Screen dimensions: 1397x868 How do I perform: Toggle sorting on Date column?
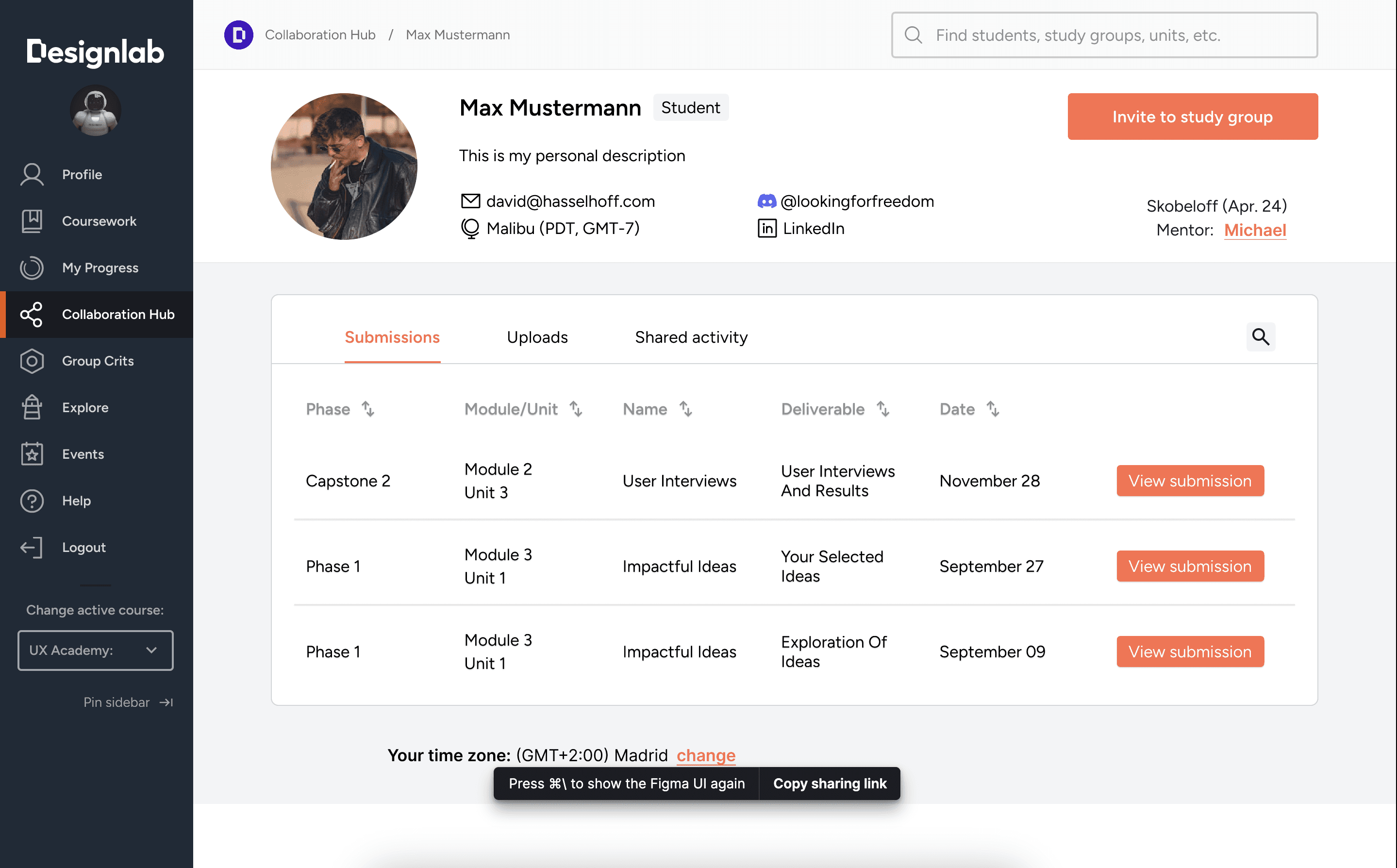(x=992, y=409)
